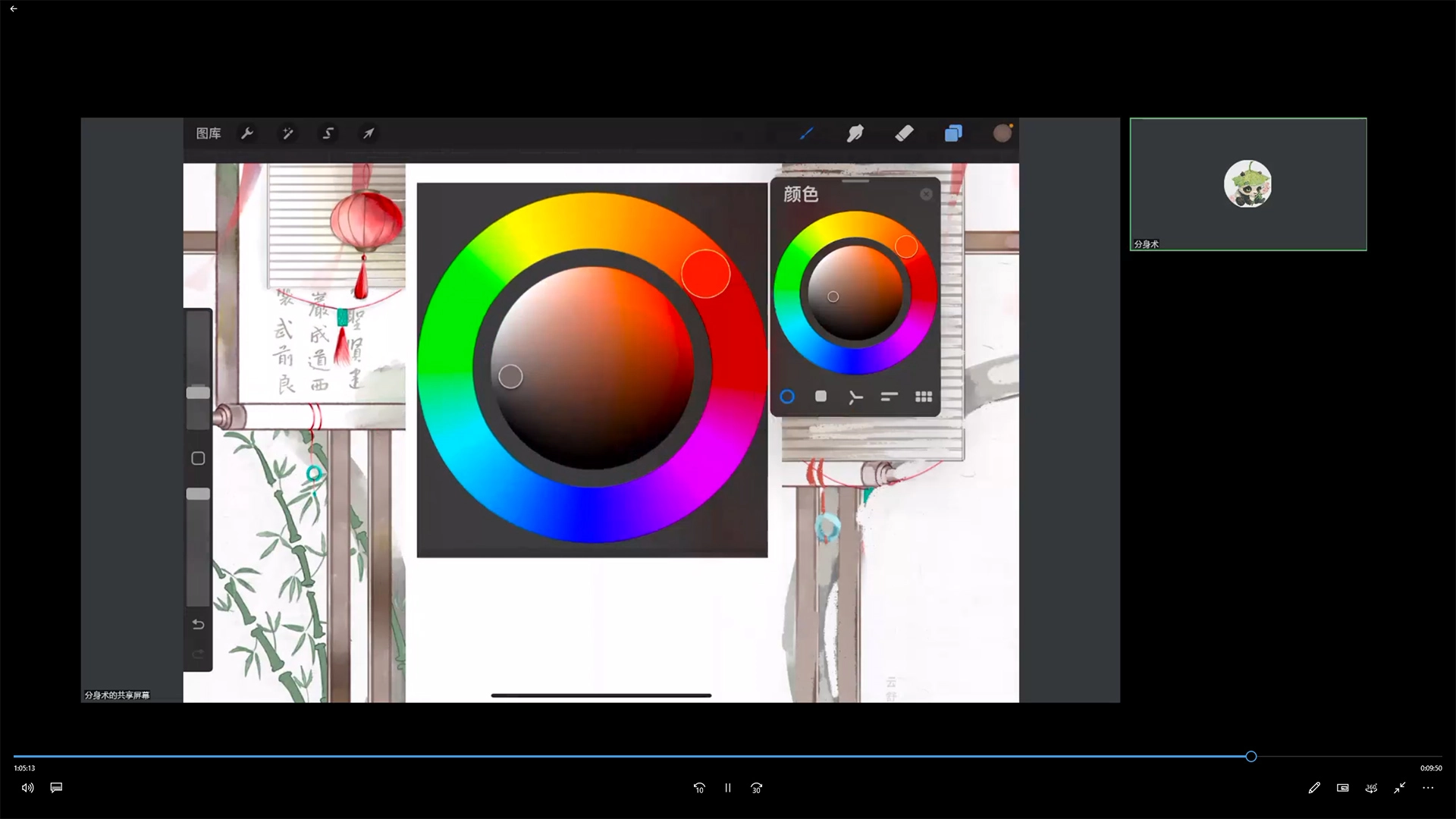This screenshot has width=1456, height=819.
Task: Open the Layers panel icon
Action: 953,133
